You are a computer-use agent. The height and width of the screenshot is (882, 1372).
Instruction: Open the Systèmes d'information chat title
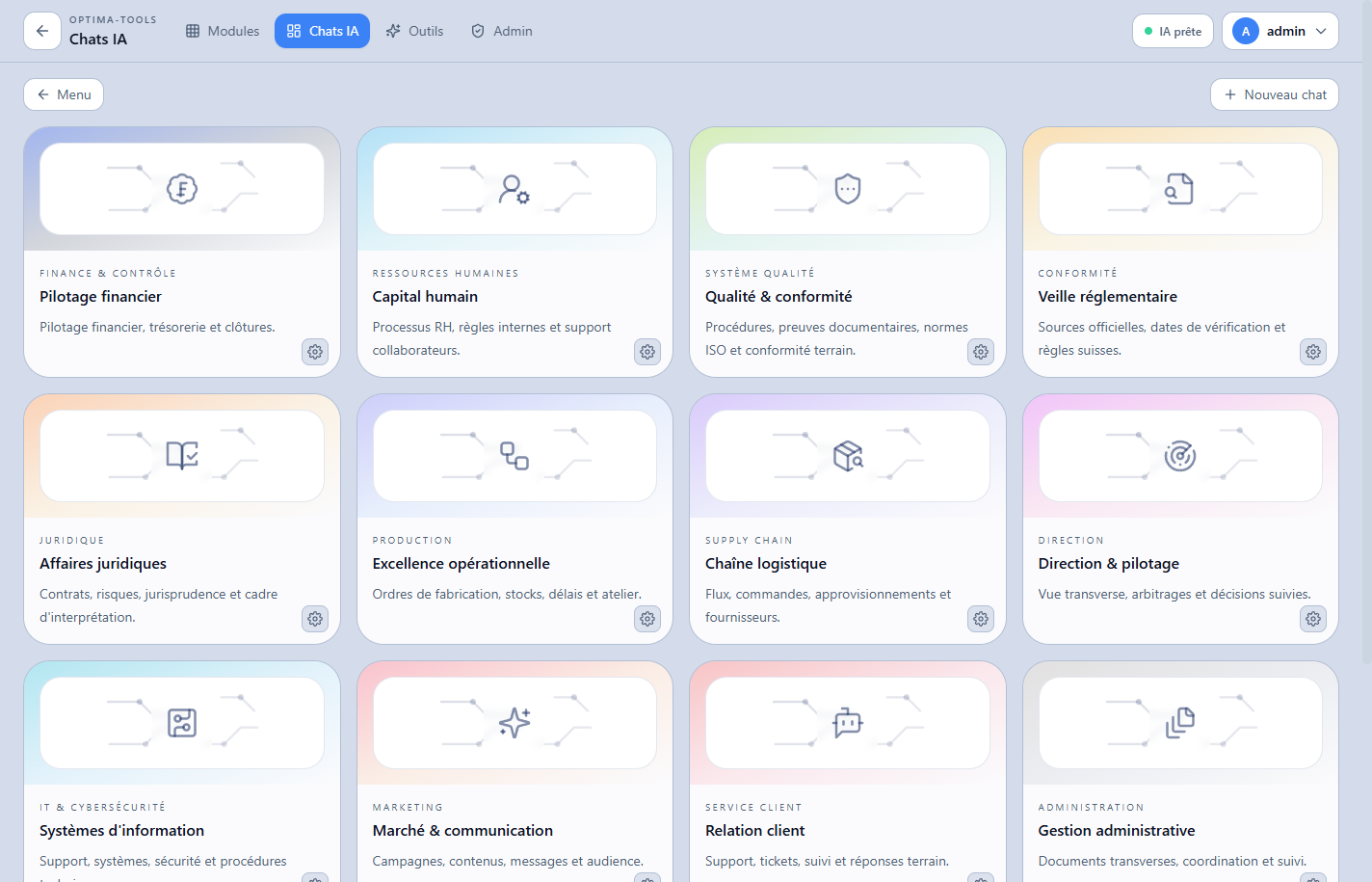[x=121, y=831]
